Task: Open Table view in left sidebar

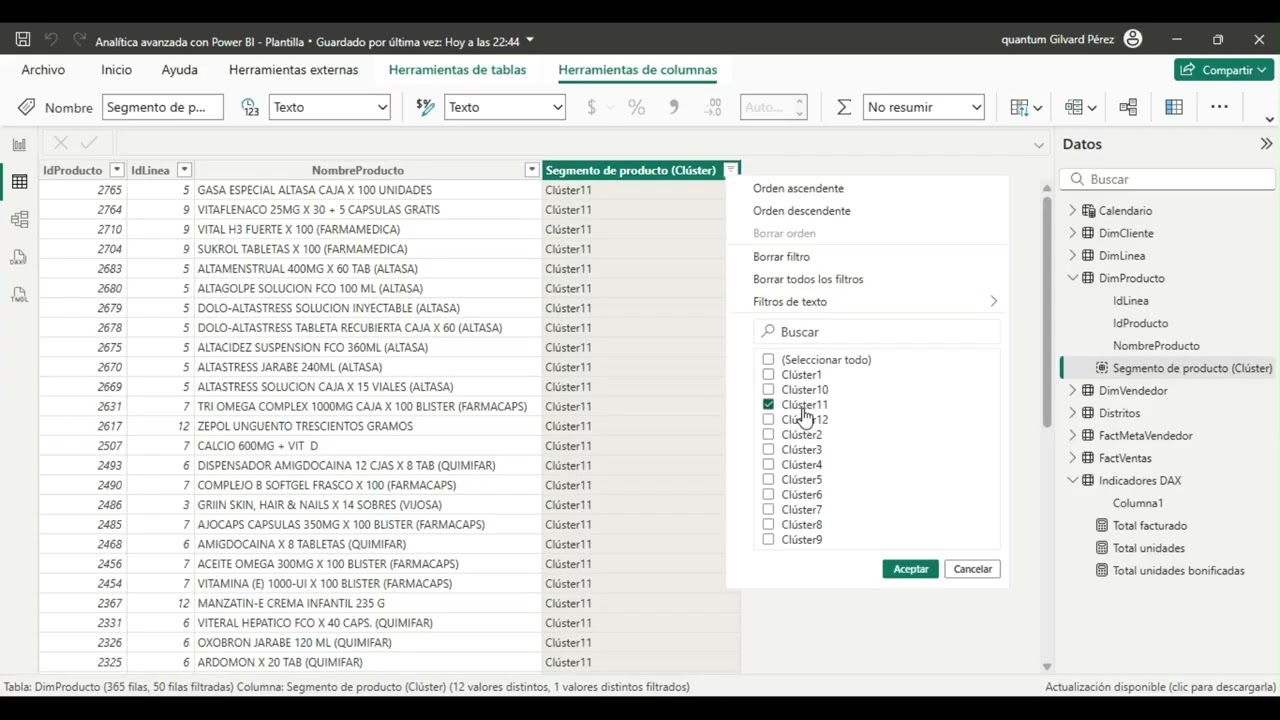Action: coord(19,182)
